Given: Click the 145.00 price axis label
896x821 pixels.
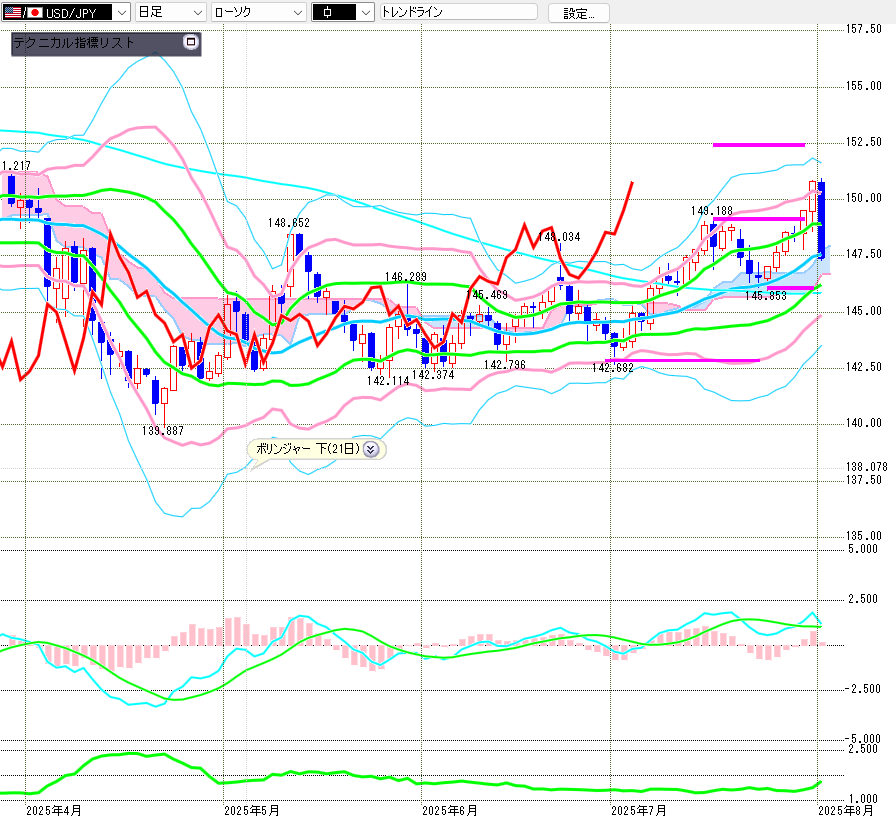Looking at the screenshot, I should tap(864, 311).
